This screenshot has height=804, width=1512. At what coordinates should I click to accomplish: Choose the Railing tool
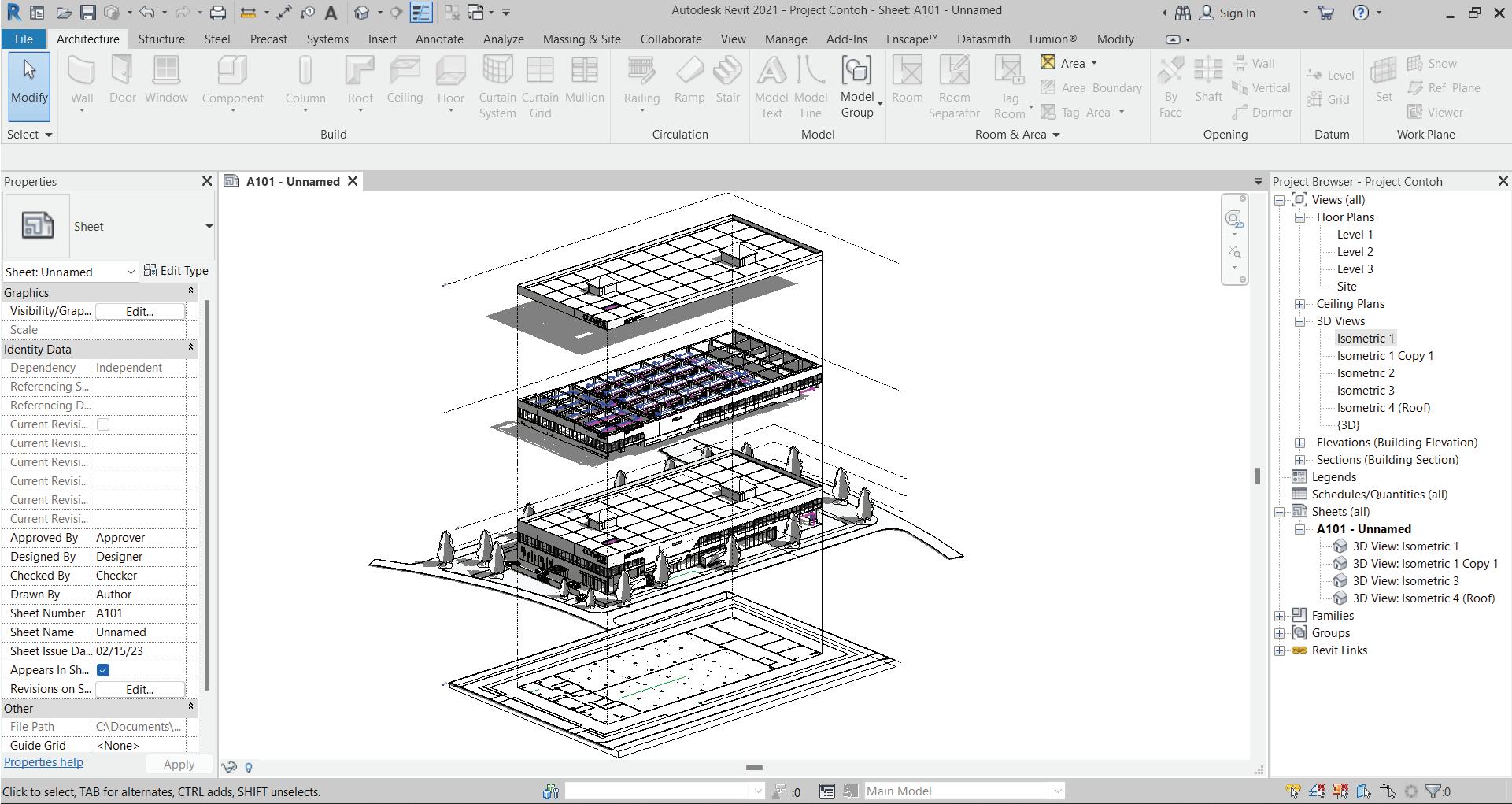coord(641,79)
